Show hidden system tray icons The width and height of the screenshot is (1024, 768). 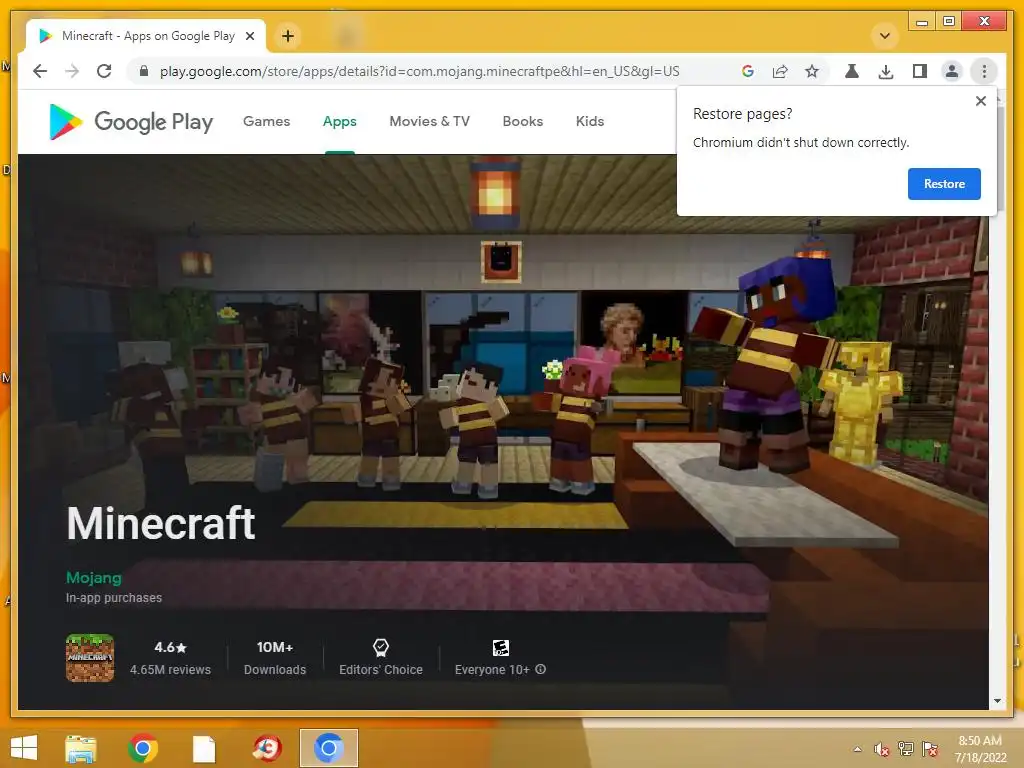click(x=857, y=749)
